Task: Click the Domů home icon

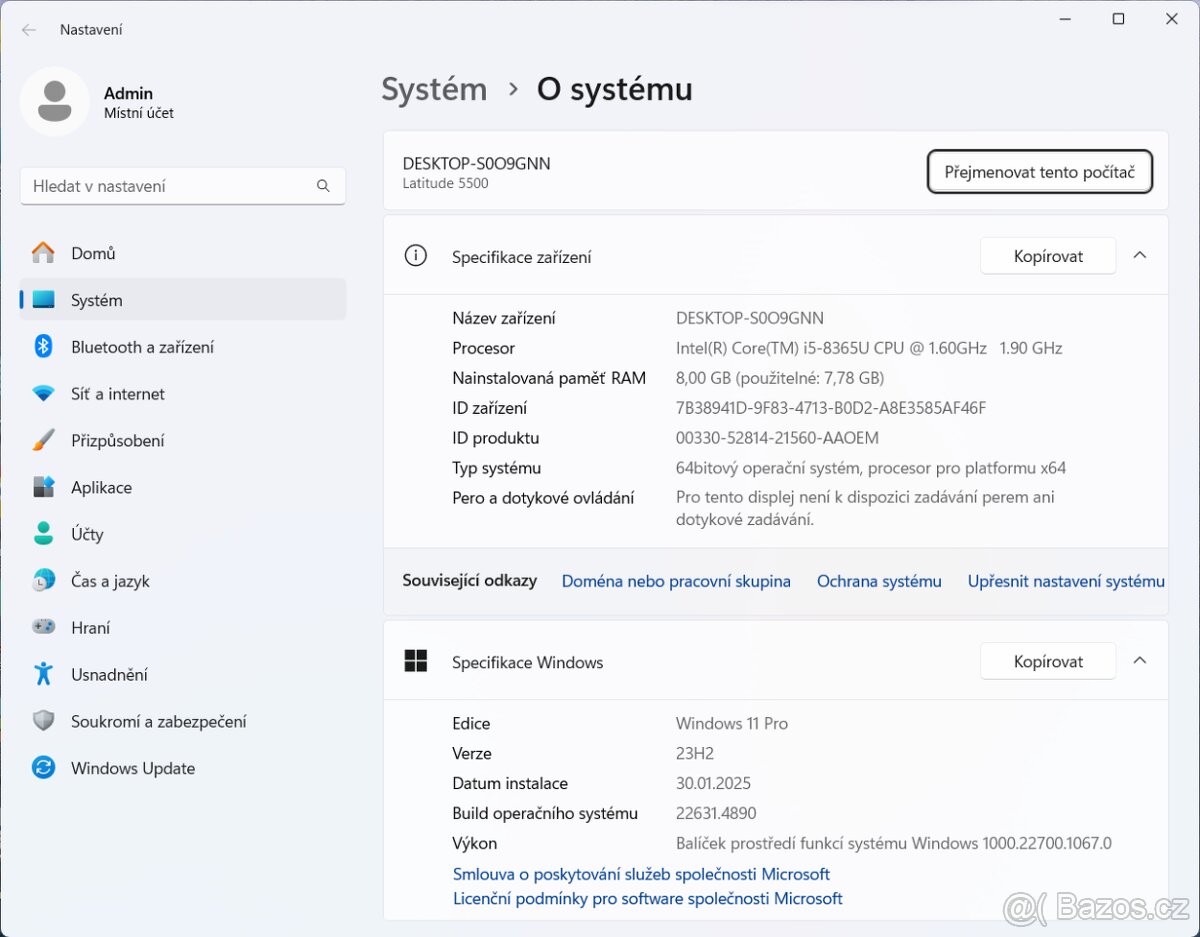Action: tap(43, 253)
